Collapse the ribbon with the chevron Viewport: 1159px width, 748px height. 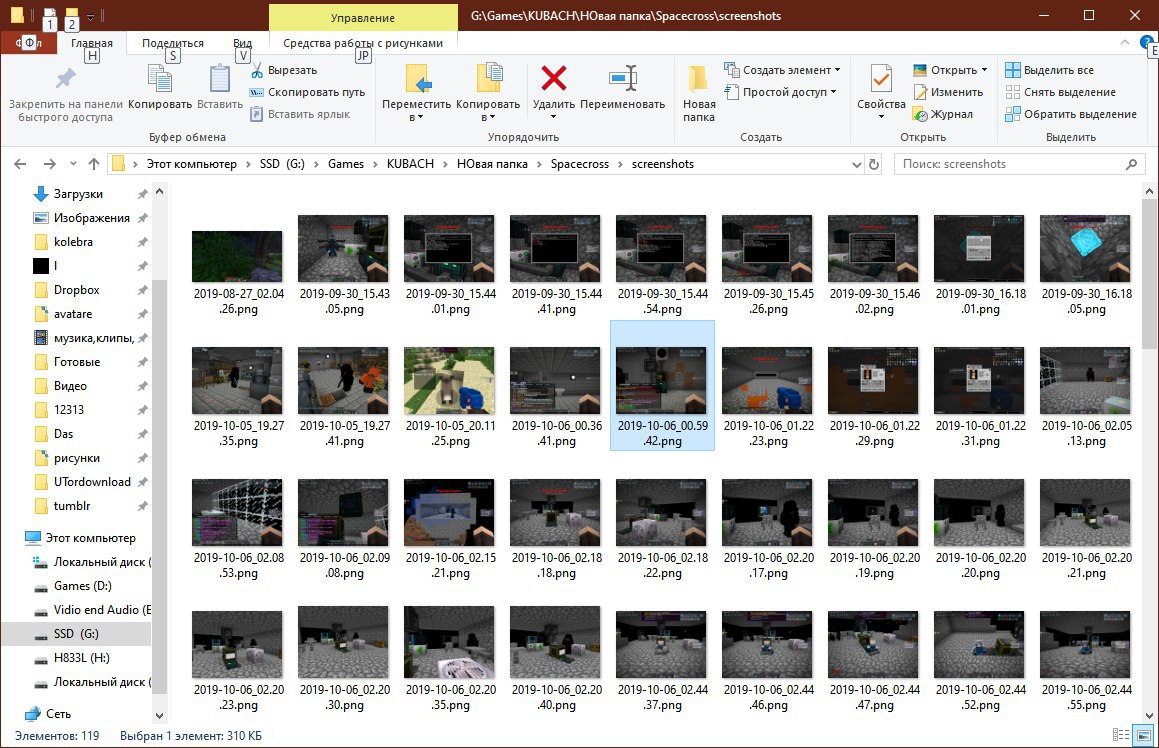[1124, 42]
